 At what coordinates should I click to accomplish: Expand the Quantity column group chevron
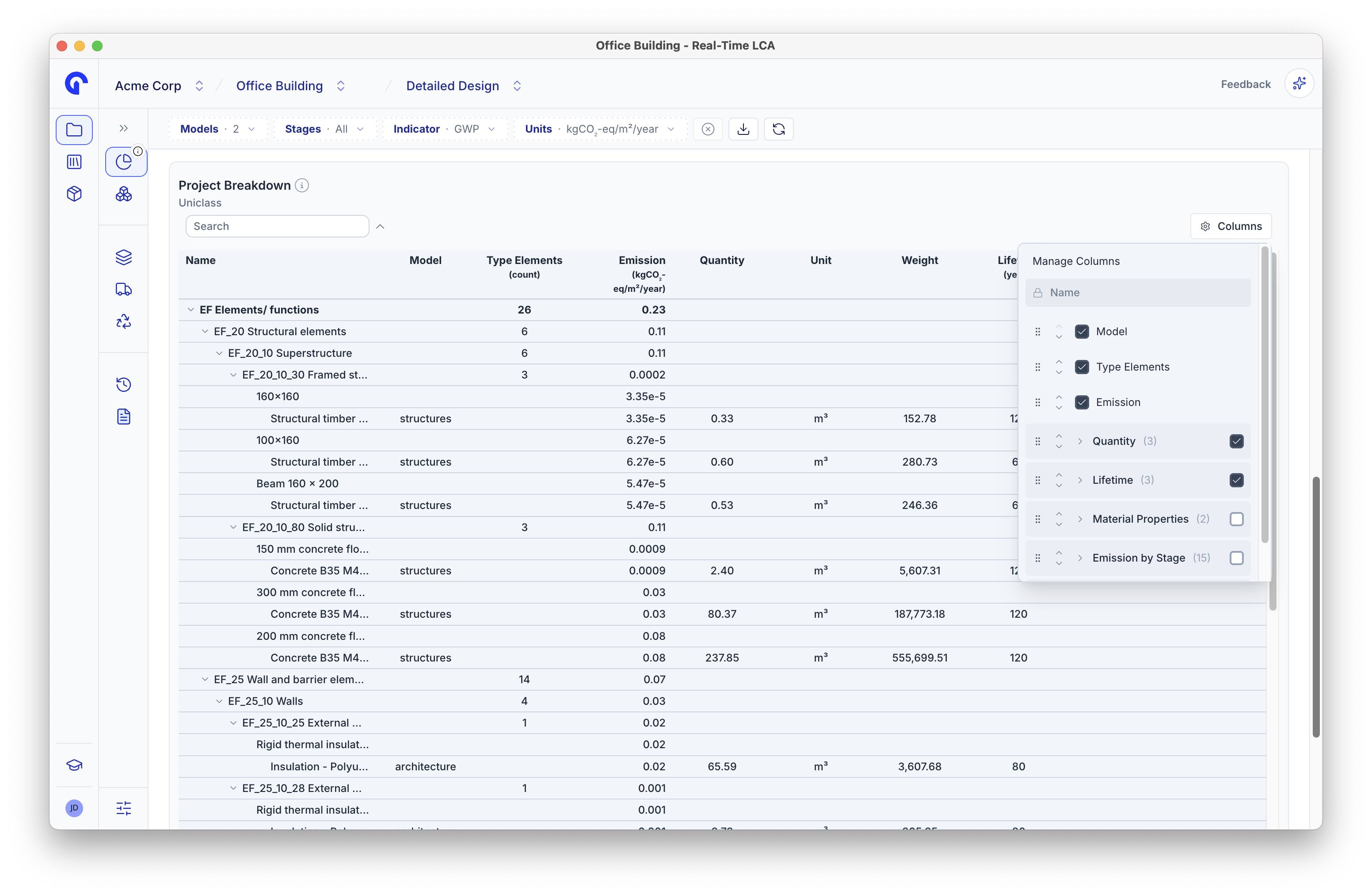pos(1080,442)
